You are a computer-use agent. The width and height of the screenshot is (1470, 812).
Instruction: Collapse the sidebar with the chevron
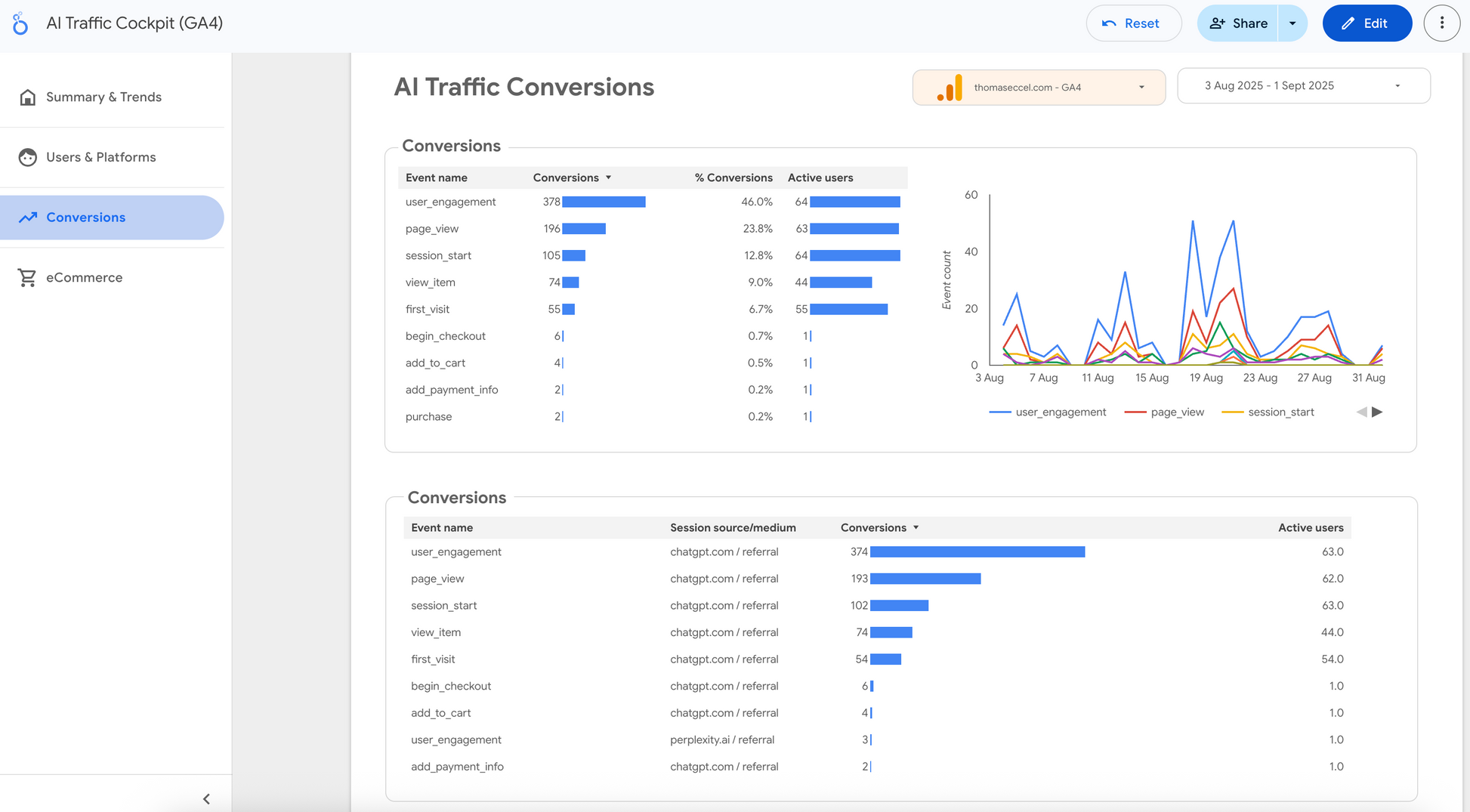pyautogui.click(x=205, y=798)
